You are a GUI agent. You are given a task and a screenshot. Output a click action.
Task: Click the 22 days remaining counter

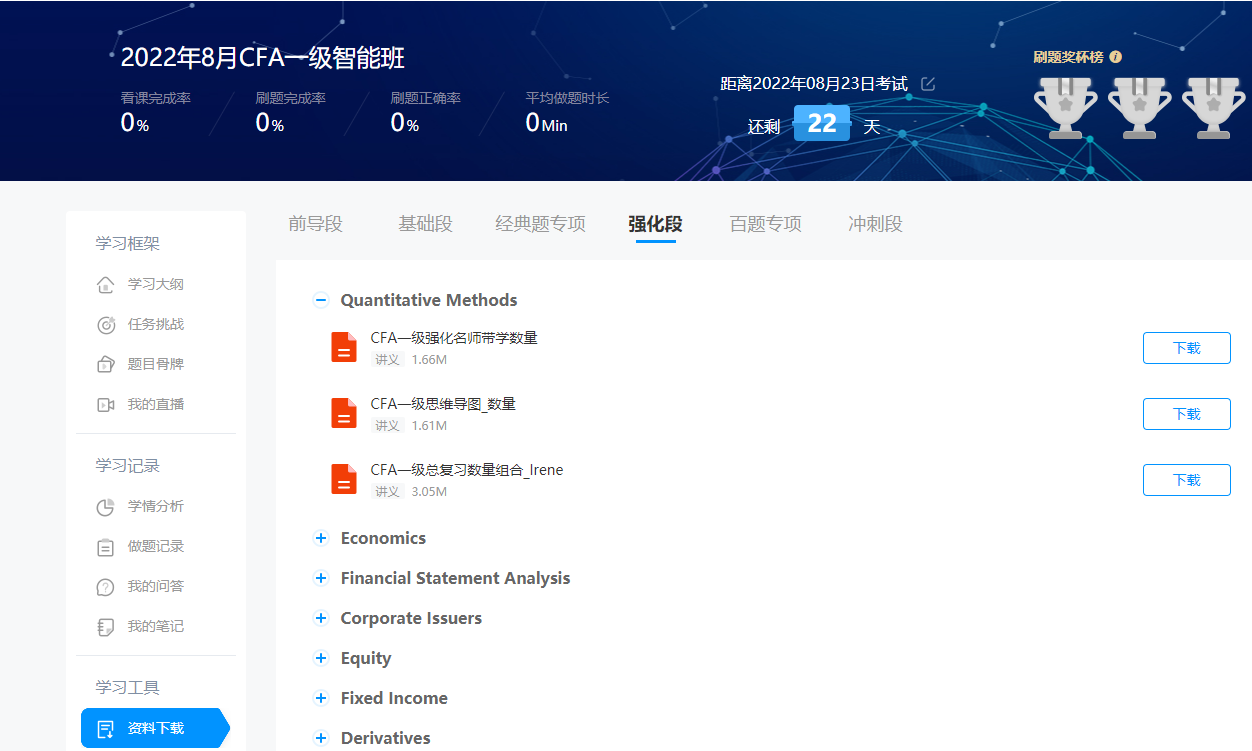[822, 124]
